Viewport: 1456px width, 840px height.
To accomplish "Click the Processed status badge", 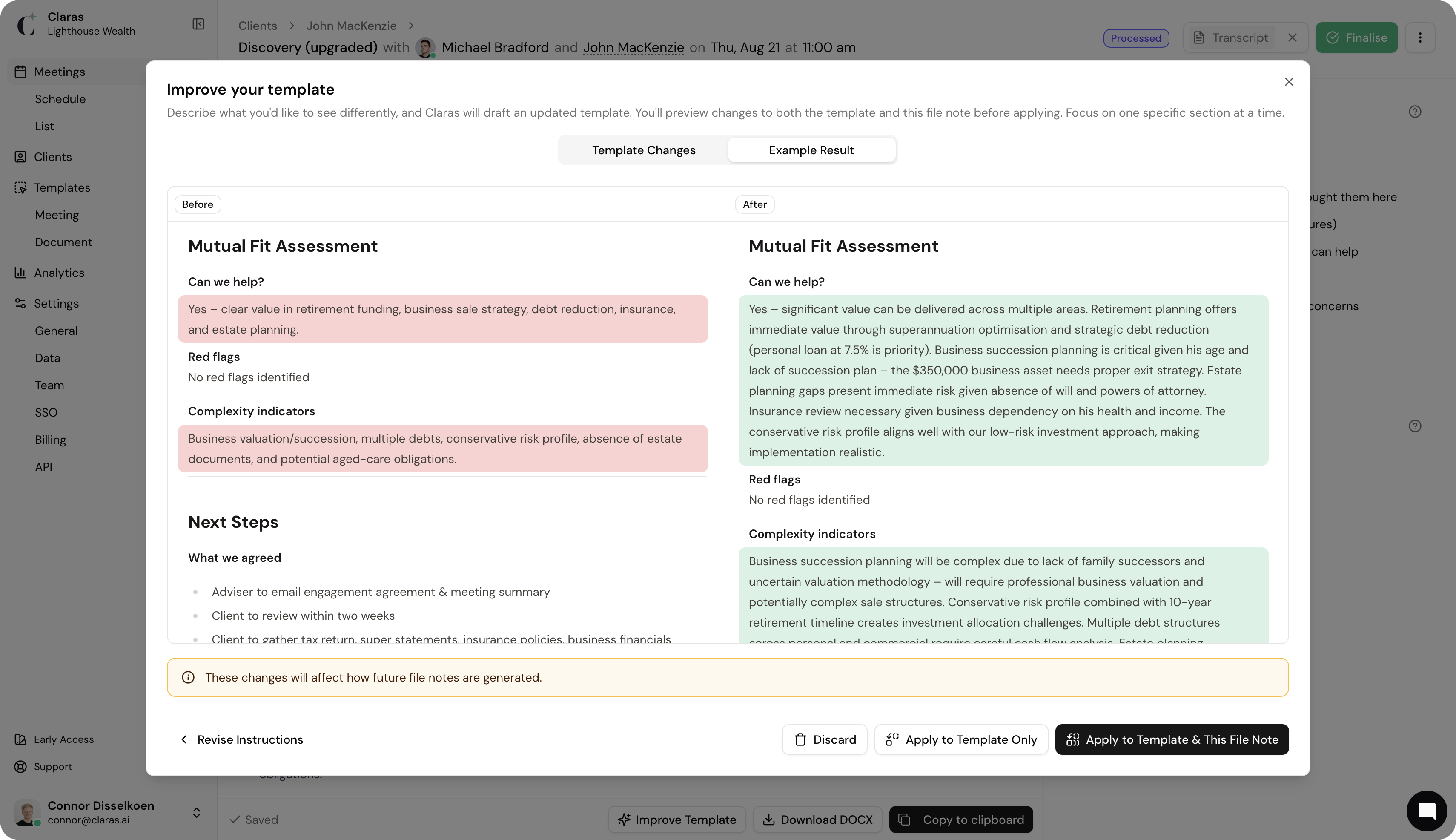I will point(1135,38).
